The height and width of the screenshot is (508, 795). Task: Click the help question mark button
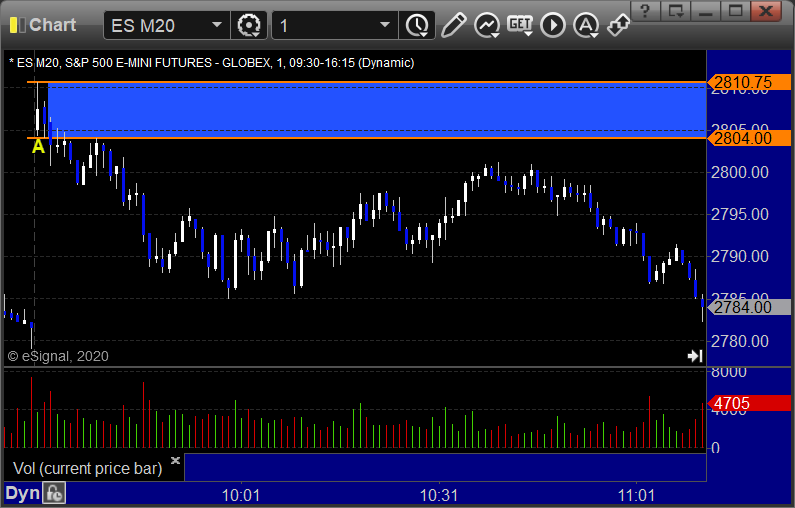(x=645, y=11)
